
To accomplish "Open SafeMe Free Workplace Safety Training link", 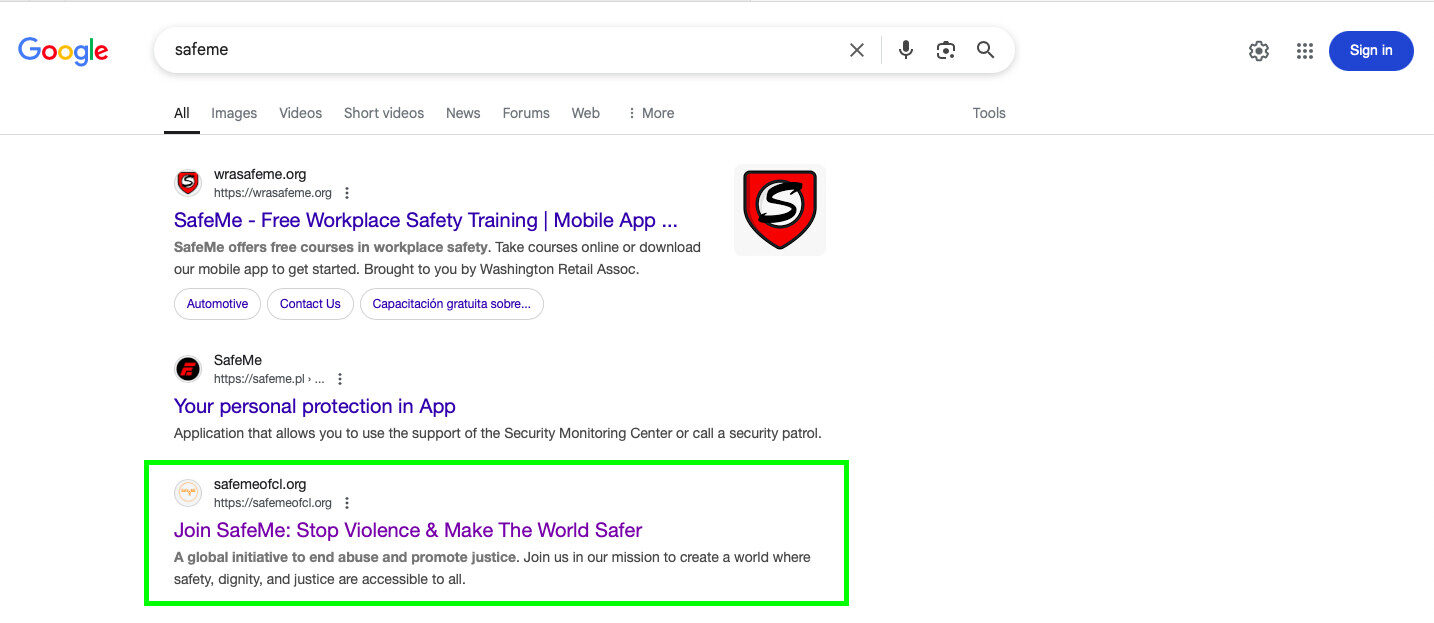I will [426, 220].
